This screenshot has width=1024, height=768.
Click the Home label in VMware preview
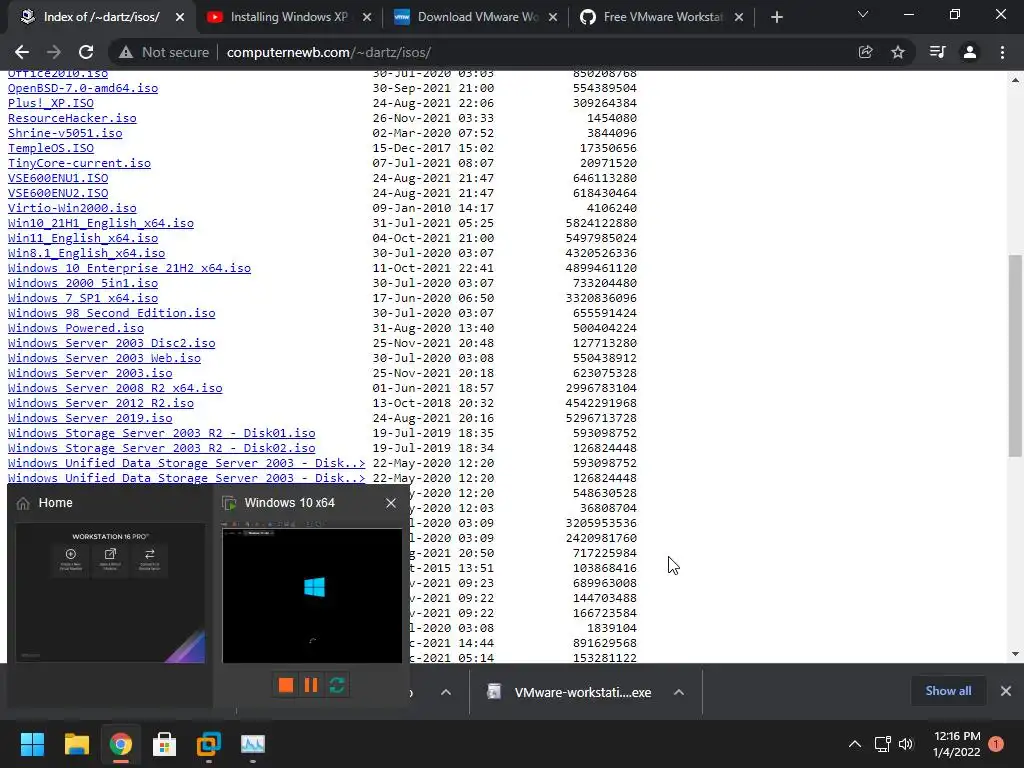pos(56,503)
